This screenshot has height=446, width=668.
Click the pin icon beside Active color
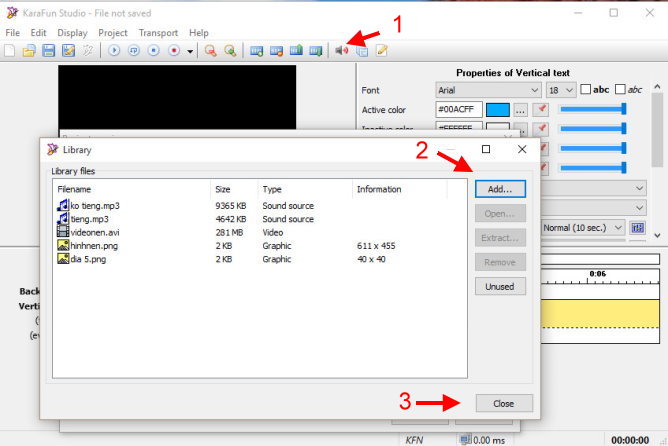point(540,109)
